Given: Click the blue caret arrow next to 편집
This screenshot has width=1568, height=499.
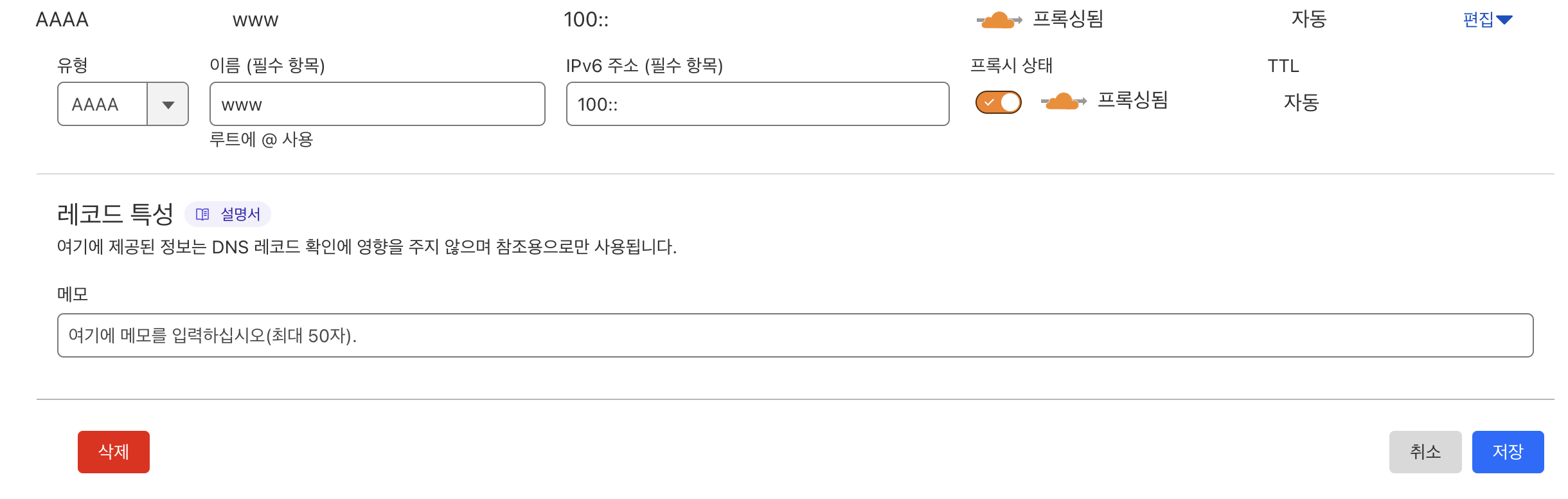Looking at the screenshot, I should pos(1505,20).
